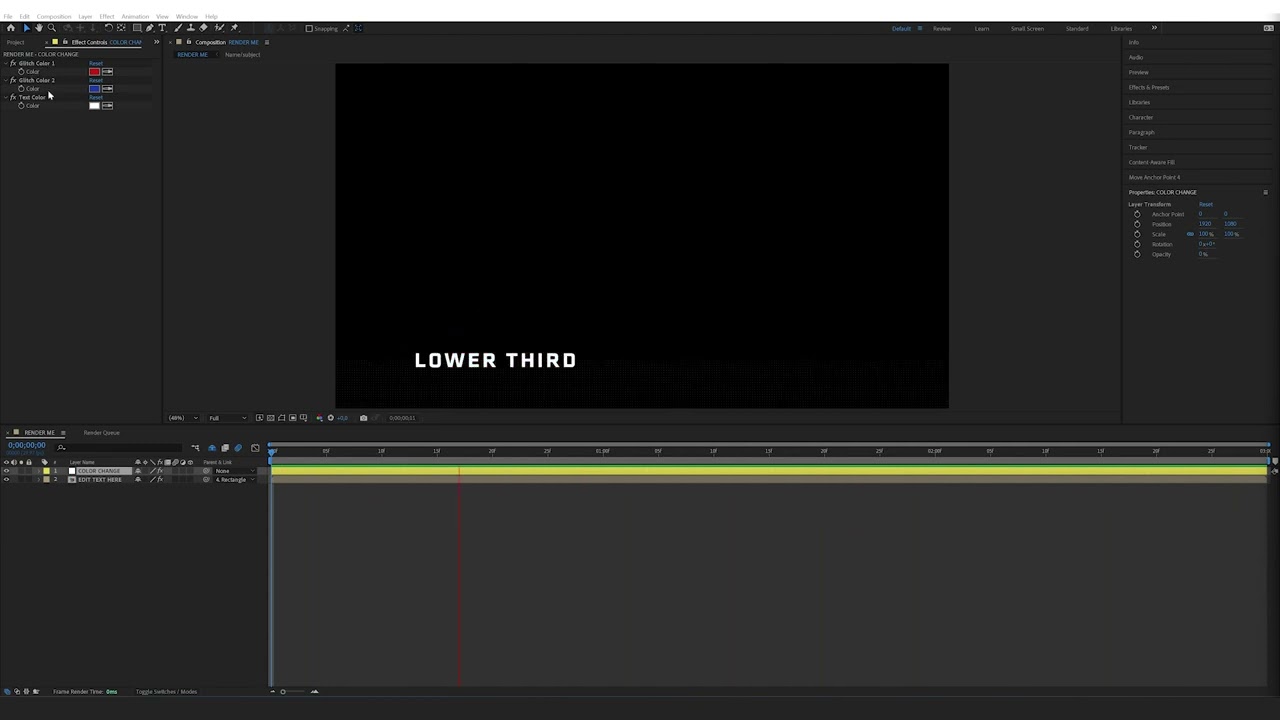
Task: Select the Brush tool
Action: pyautogui.click(x=178, y=28)
